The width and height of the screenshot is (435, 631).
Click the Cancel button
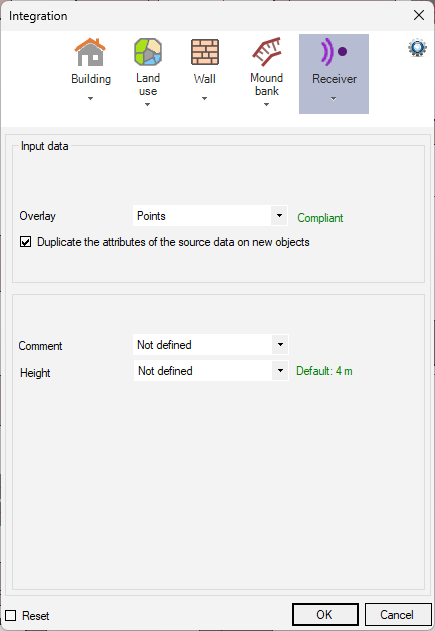tap(398, 615)
